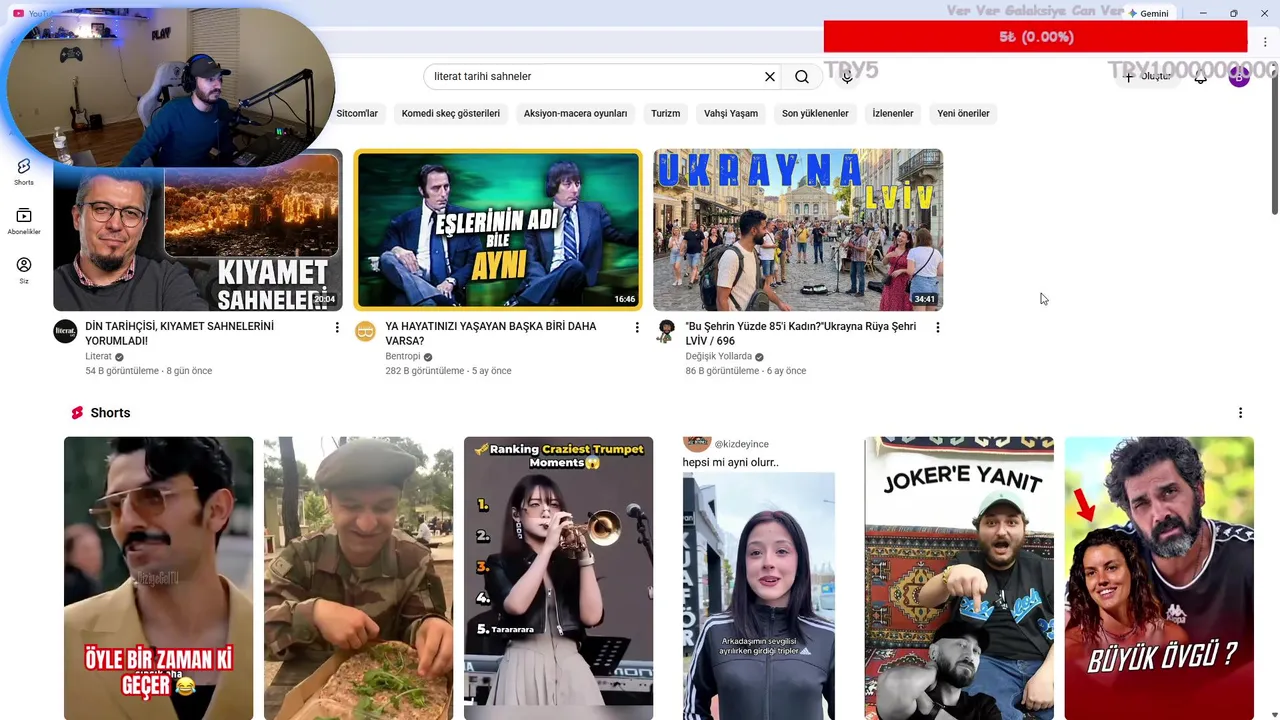Play the KIYAMET SAHNELERİ thumbnail

click(x=198, y=230)
